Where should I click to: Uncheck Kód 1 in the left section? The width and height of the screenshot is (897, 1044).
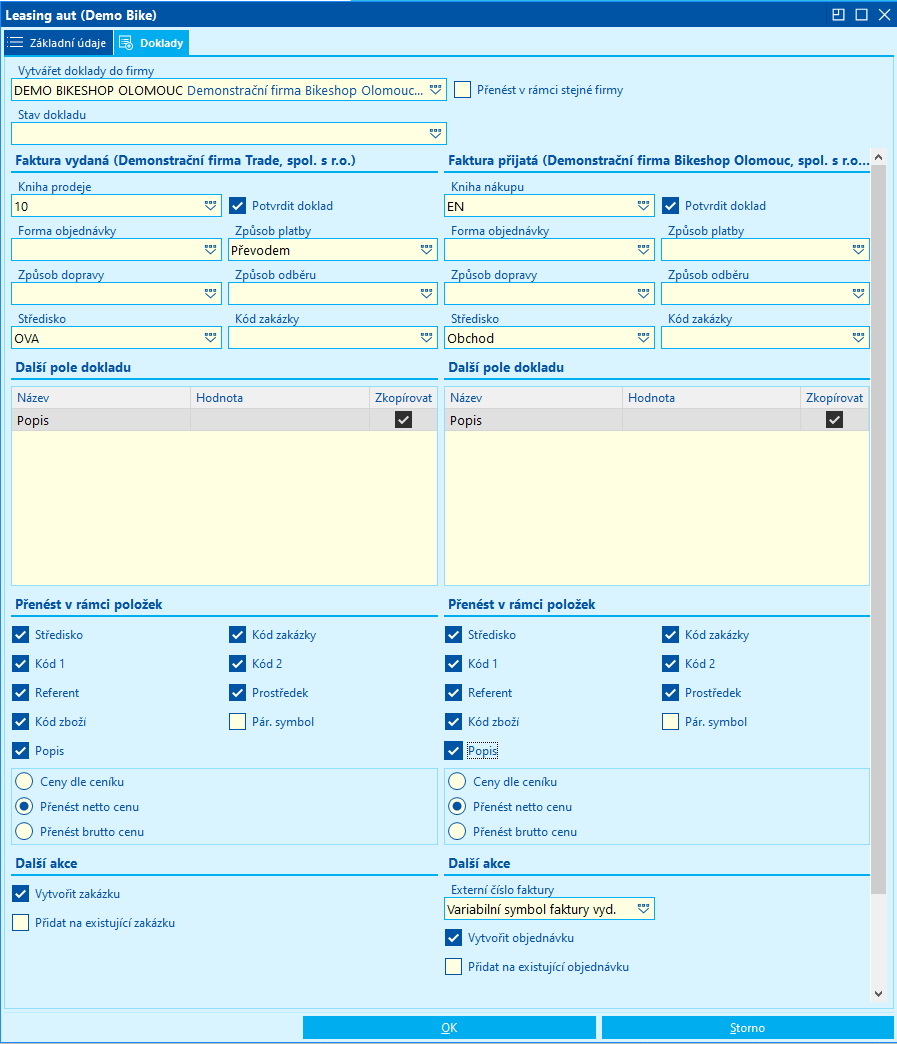click(21, 664)
